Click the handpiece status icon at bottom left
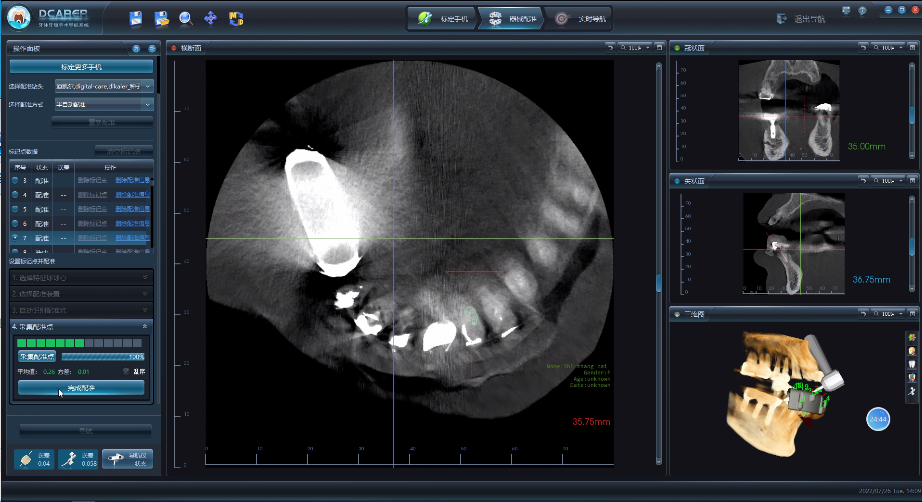 (127, 458)
